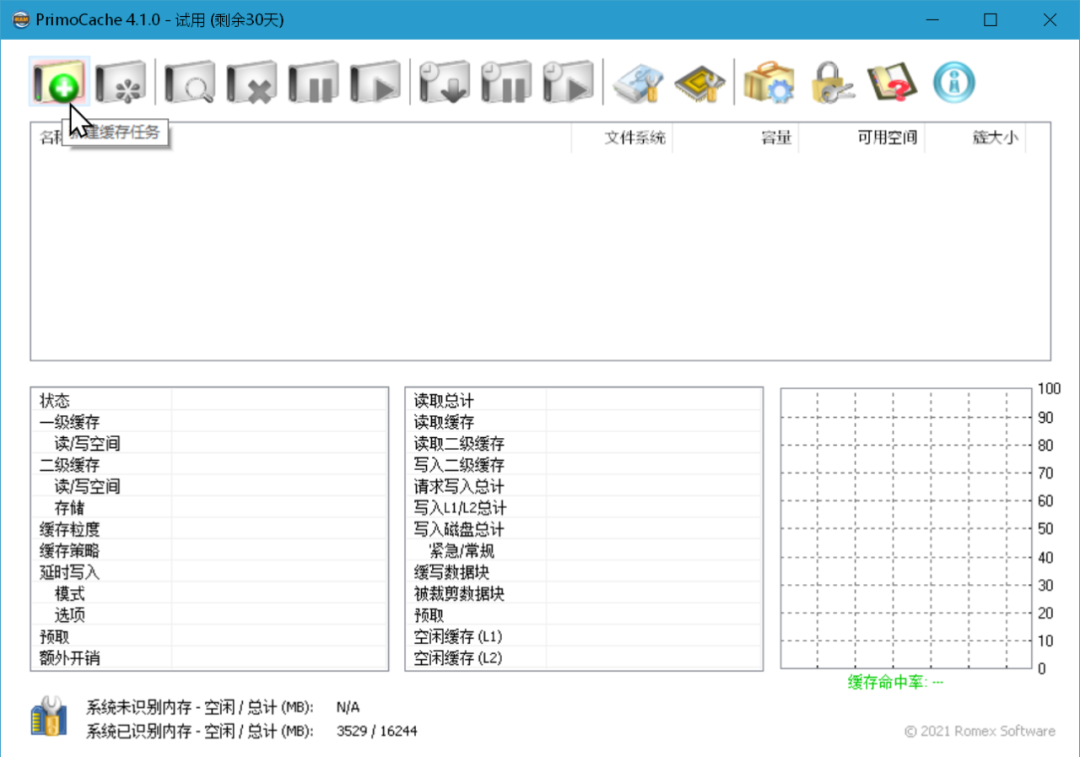Image resolution: width=1080 pixels, height=757 pixels.
Task: Click the green 缓存命中率 label
Action: tap(895, 682)
